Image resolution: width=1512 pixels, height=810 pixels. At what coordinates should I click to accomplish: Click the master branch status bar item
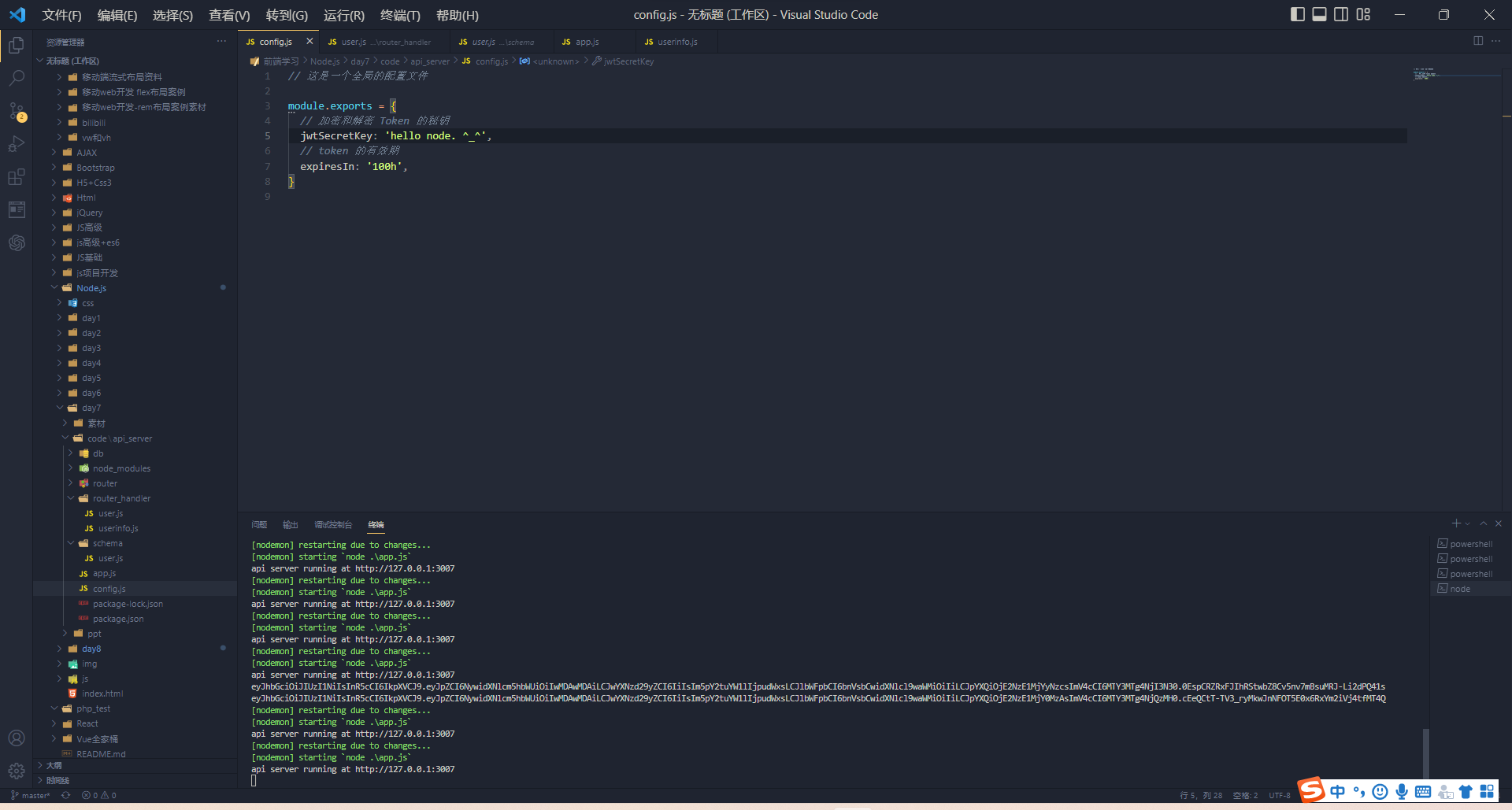pos(31,795)
